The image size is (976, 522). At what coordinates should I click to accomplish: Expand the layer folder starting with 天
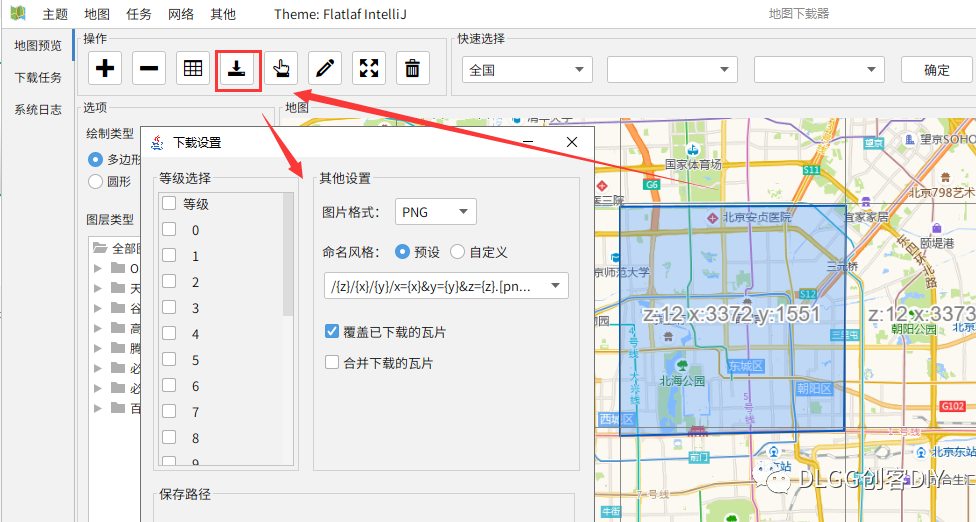click(98, 289)
